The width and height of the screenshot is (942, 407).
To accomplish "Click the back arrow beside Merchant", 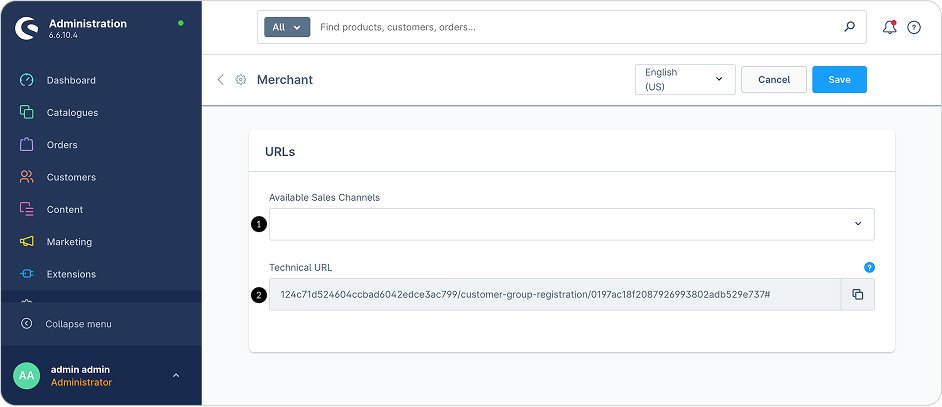I will point(220,80).
